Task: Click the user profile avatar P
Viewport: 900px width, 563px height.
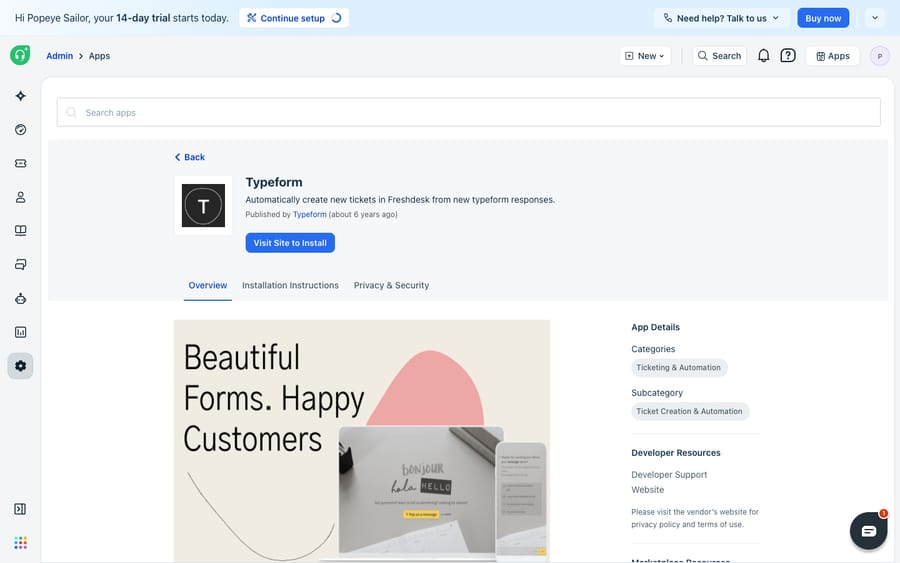Action: tap(880, 56)
